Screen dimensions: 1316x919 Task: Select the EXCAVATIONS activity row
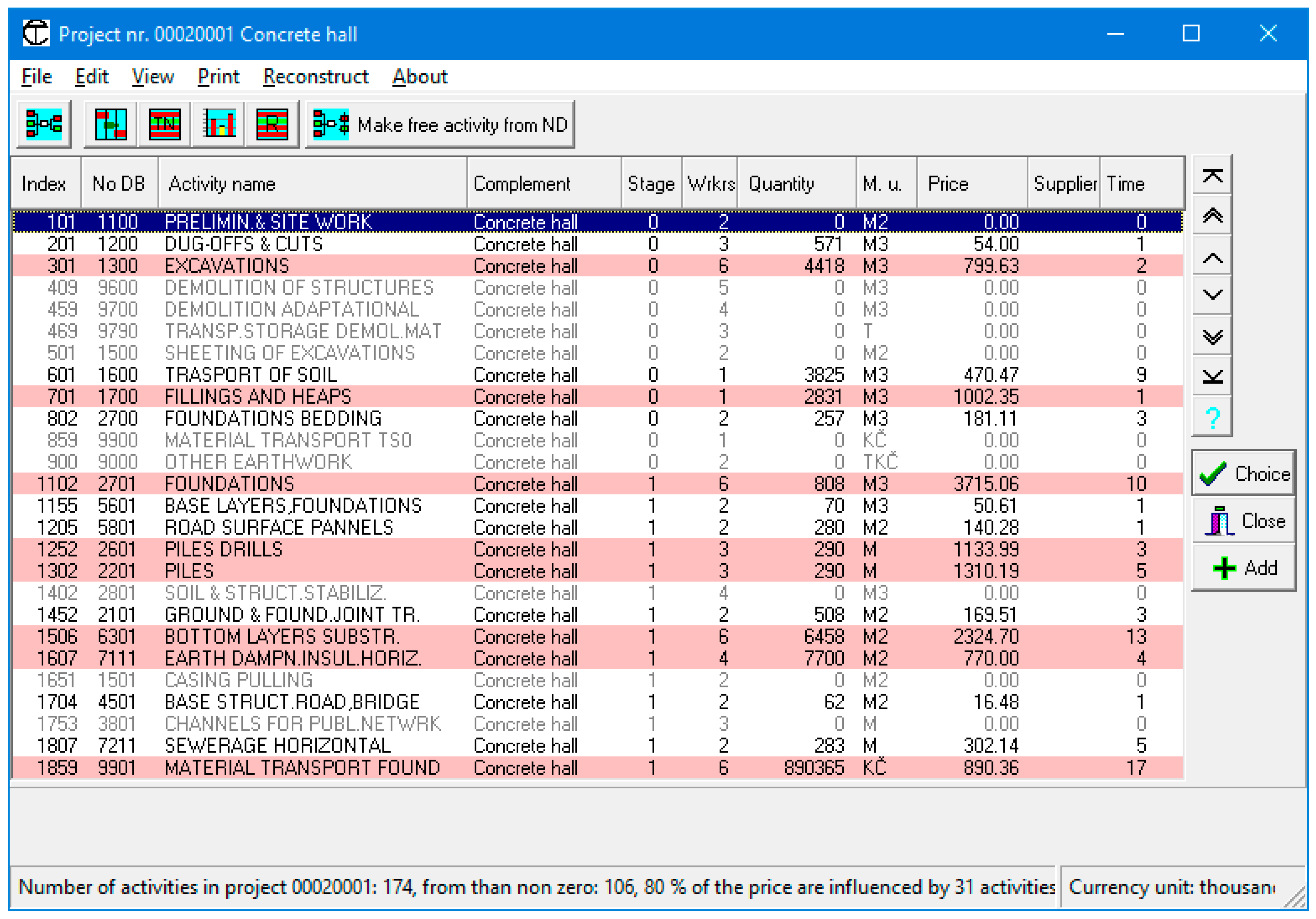pyautogui.click(x=226, y=266)
